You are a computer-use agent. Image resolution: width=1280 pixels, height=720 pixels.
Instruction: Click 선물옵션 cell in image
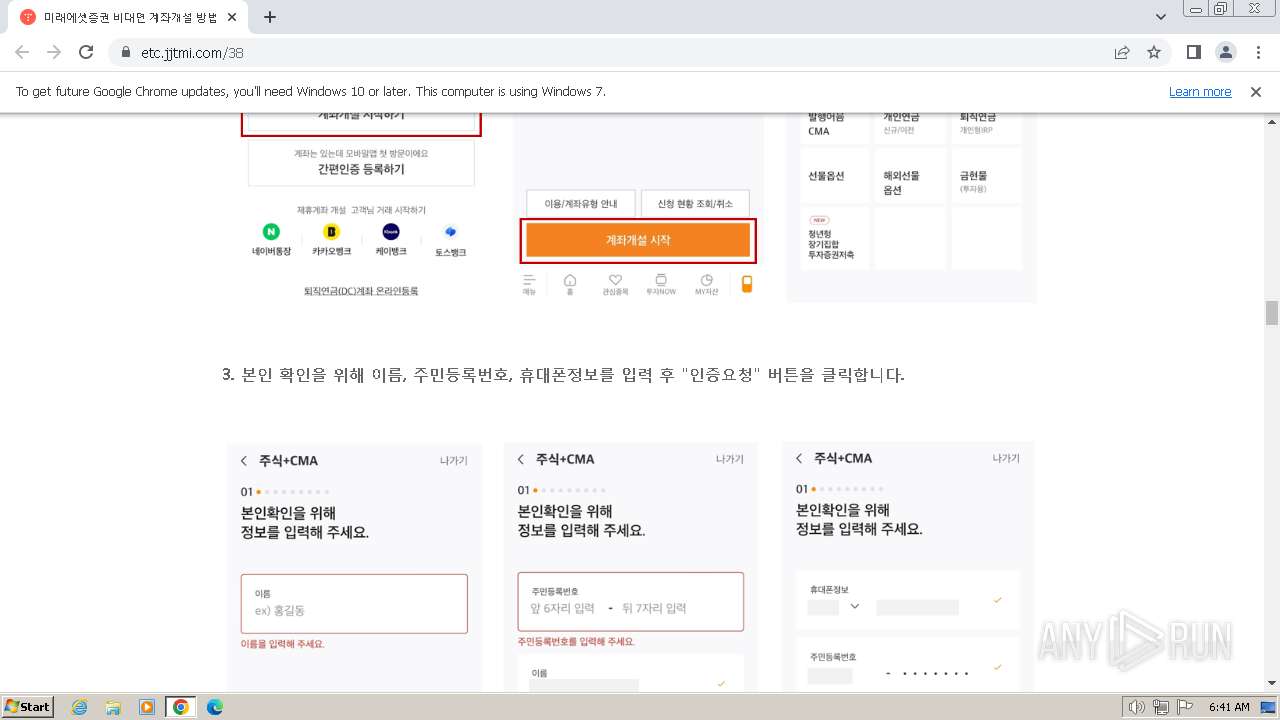coord(835,176)
